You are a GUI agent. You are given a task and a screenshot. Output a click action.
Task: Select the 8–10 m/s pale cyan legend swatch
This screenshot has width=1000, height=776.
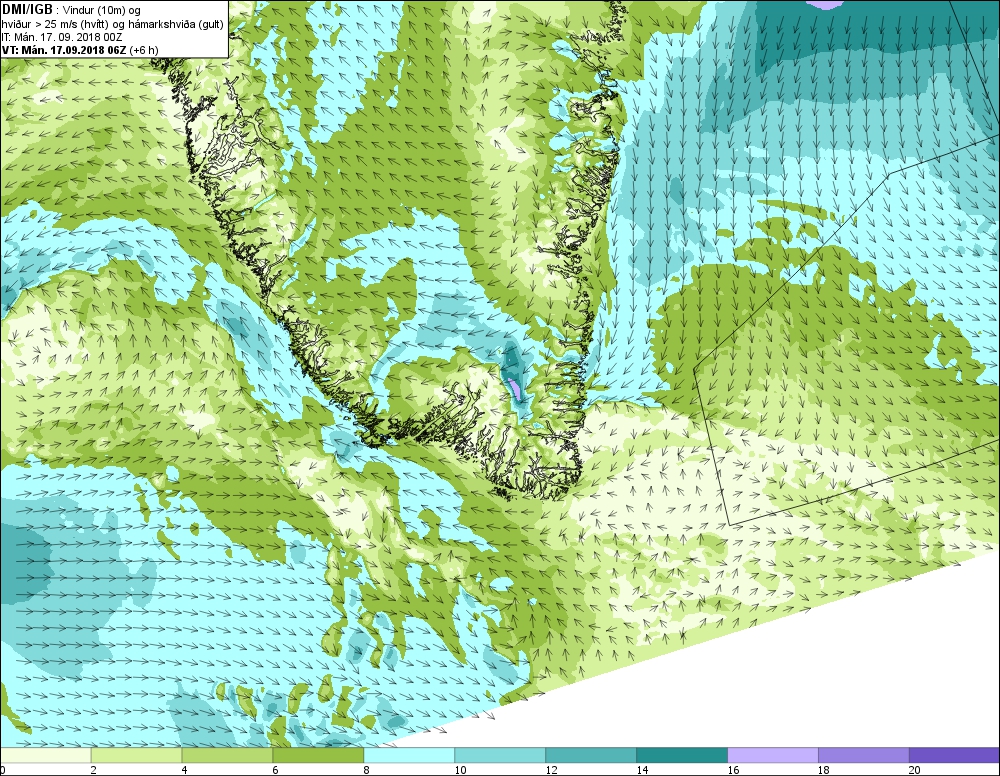coord(409,755)
